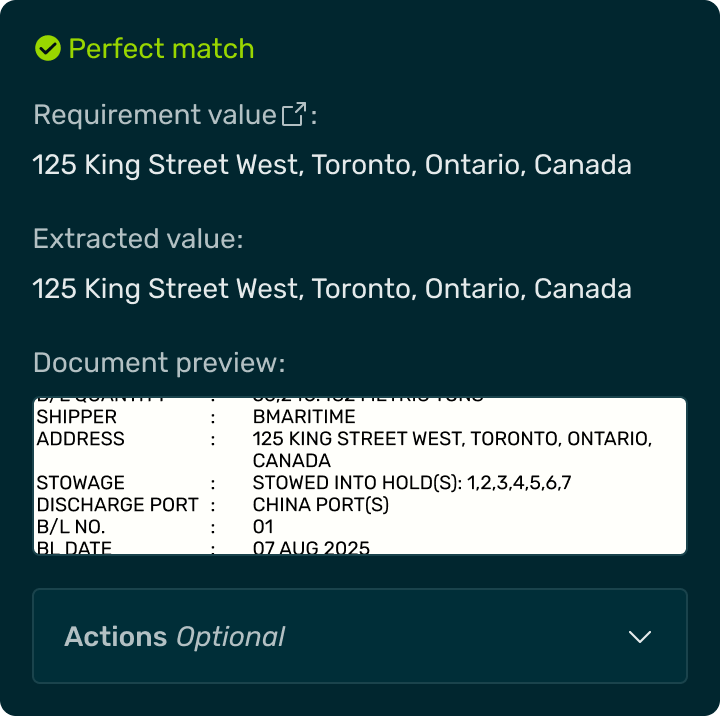This screenshot has height=716, width=720.
Task: Click DISCHARGE PORT label in preview
Action: (118, 505)
